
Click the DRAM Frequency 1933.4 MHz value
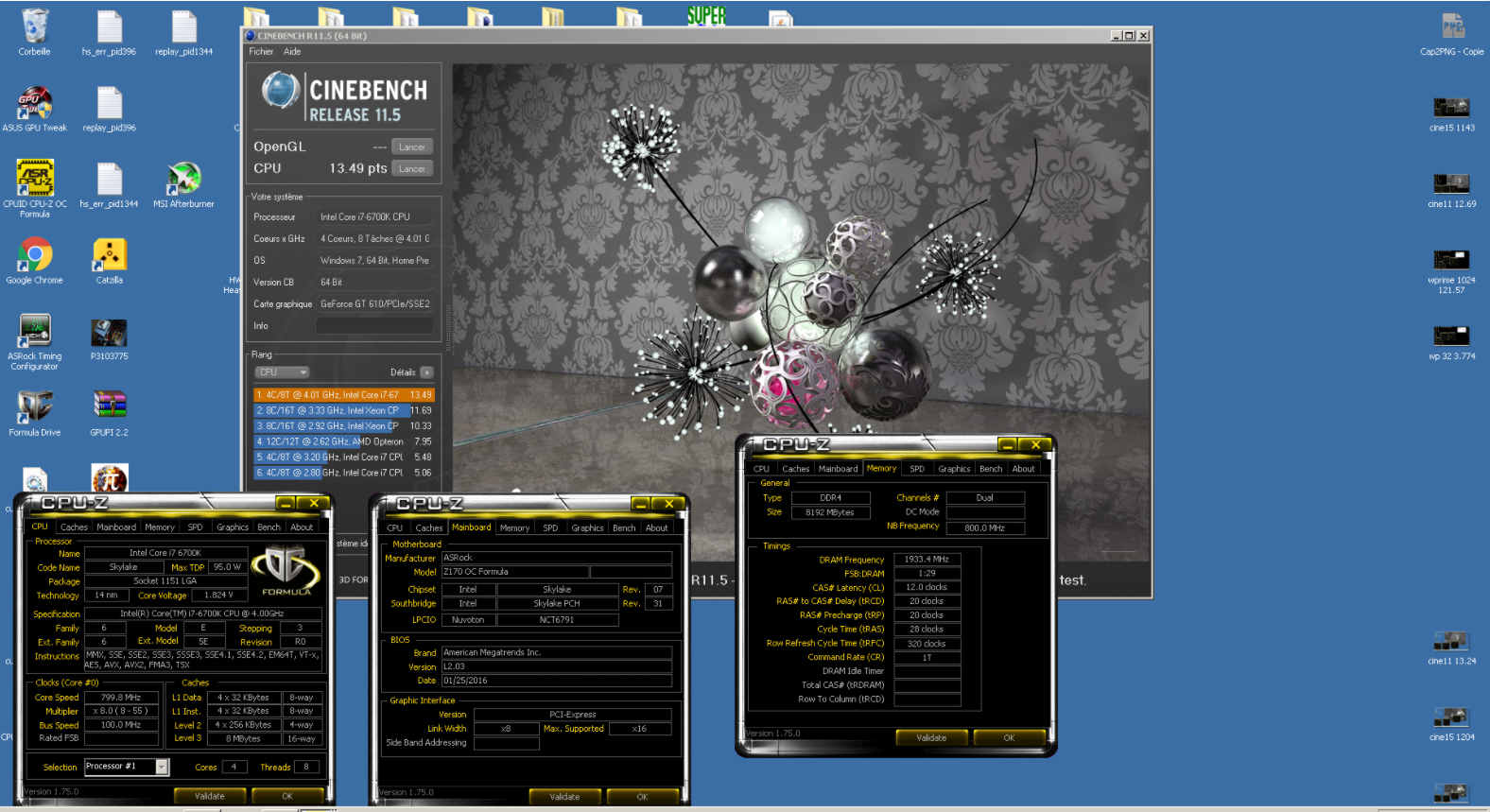[927, 560]
